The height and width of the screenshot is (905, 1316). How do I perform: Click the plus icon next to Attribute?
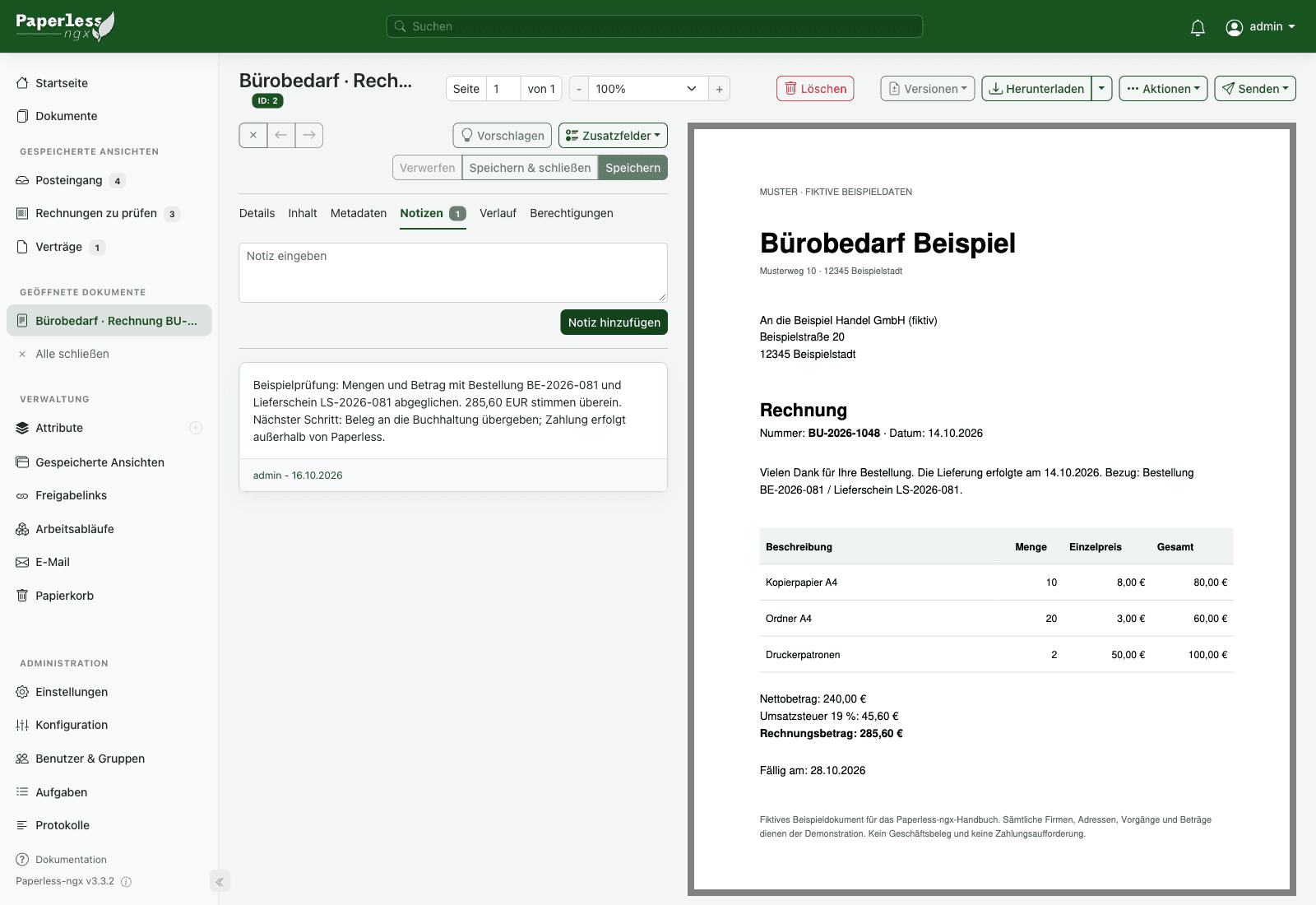pos(196,428)
